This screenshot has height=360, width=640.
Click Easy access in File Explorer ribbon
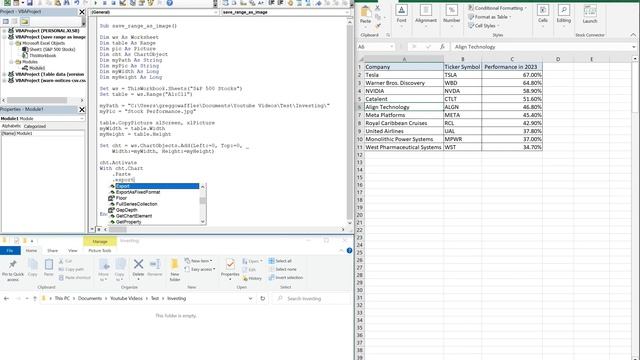coord(200,269)
